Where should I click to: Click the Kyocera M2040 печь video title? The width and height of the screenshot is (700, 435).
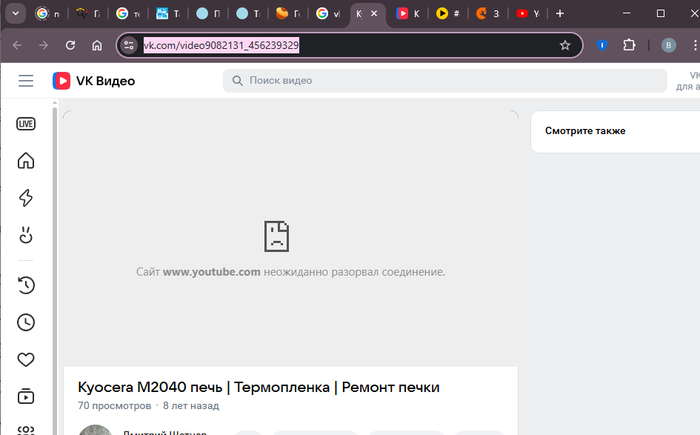[258, 387]
